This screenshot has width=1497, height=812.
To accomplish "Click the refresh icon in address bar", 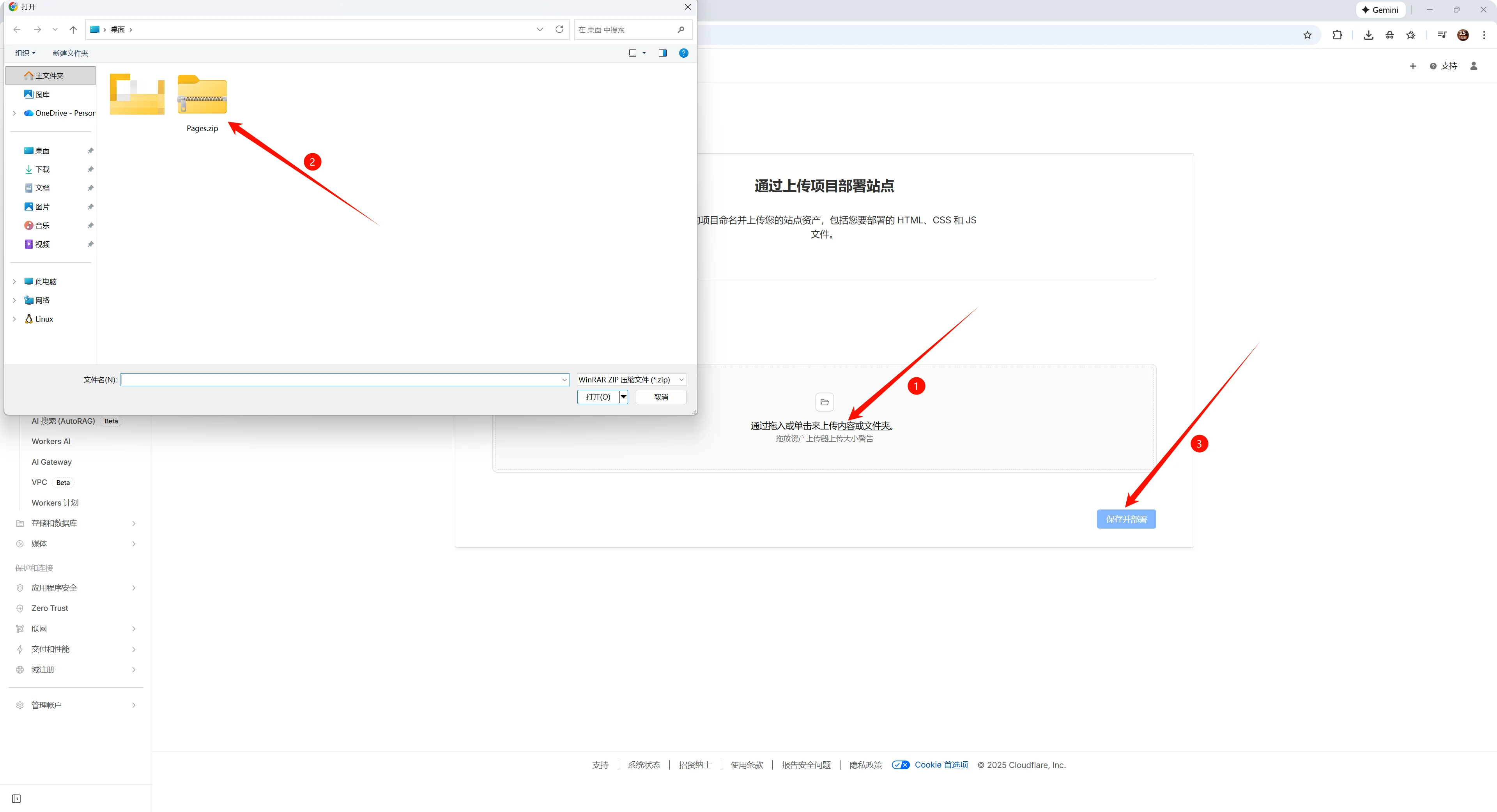I will pyautogui.click(x=559, y=30).
